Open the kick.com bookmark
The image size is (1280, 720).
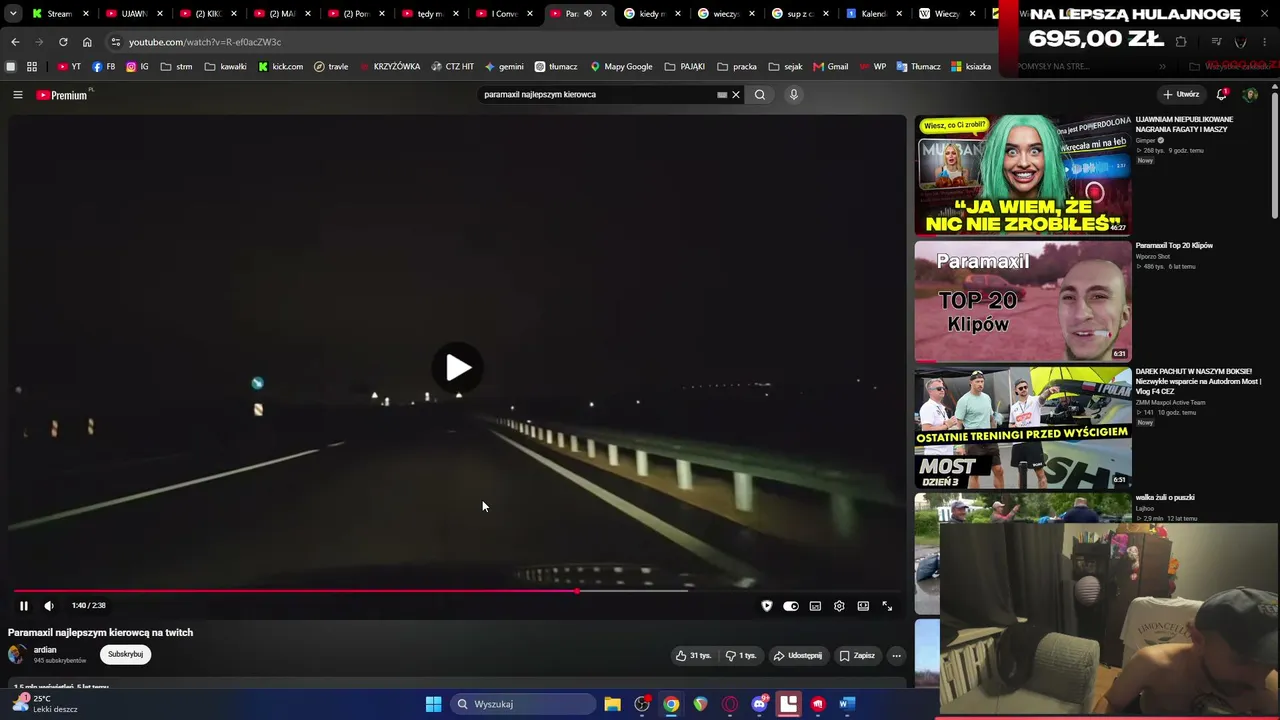point(280,67)
